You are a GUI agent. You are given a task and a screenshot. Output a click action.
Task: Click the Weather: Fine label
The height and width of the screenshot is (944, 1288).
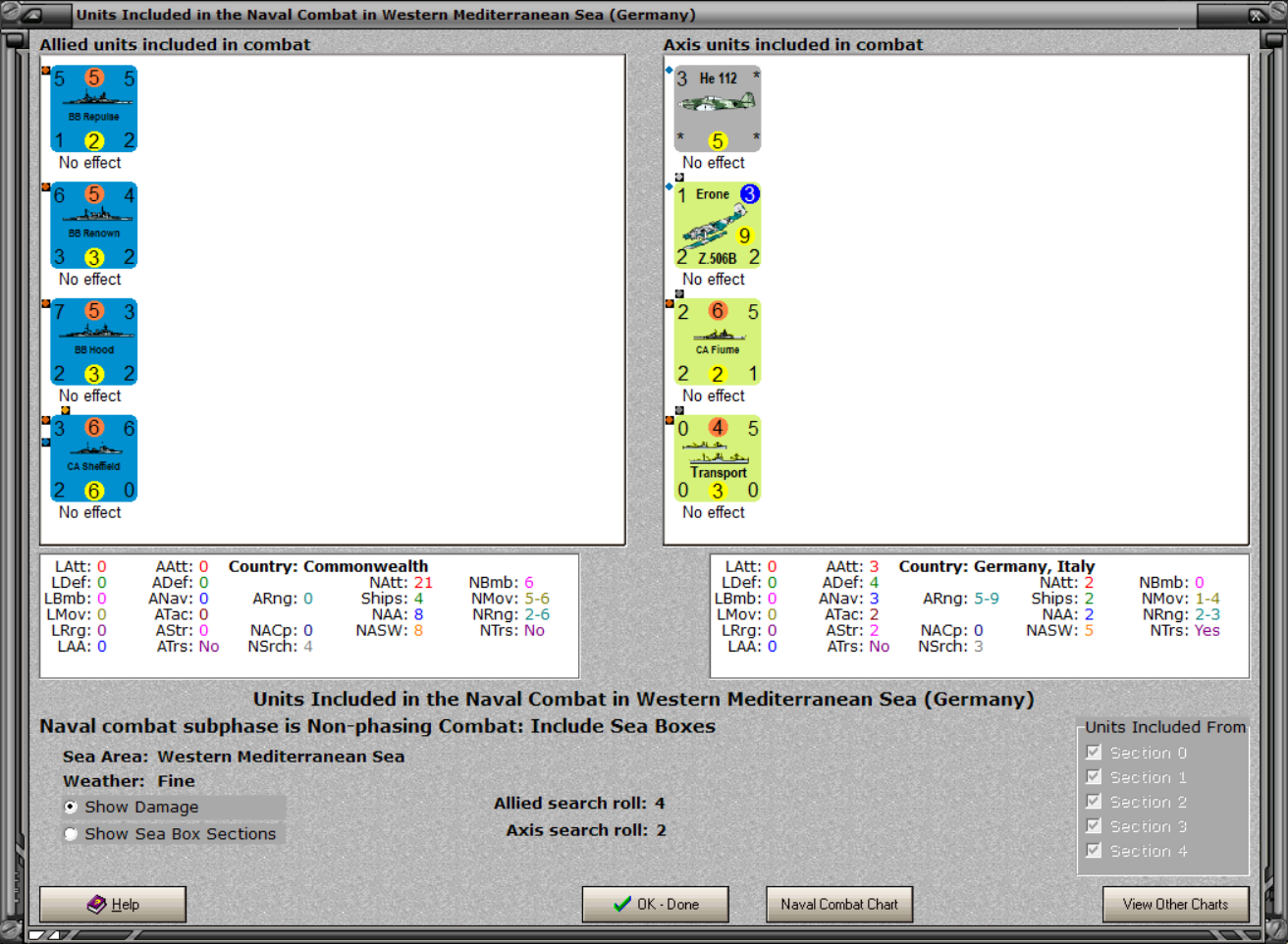tap(129, 781)
